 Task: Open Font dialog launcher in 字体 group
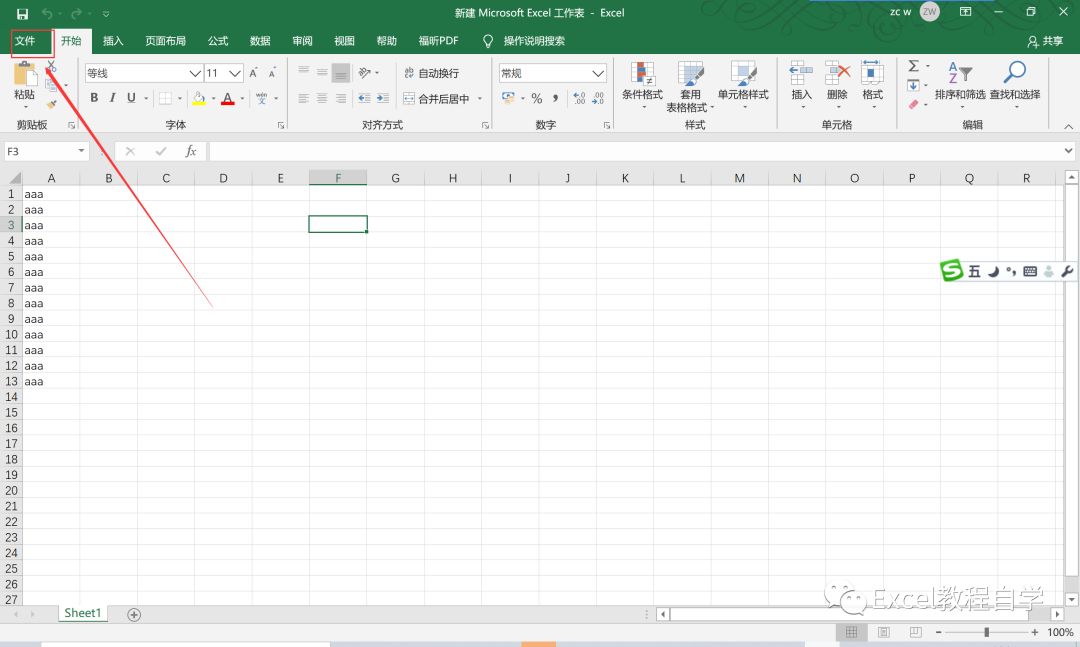point(281,125)
